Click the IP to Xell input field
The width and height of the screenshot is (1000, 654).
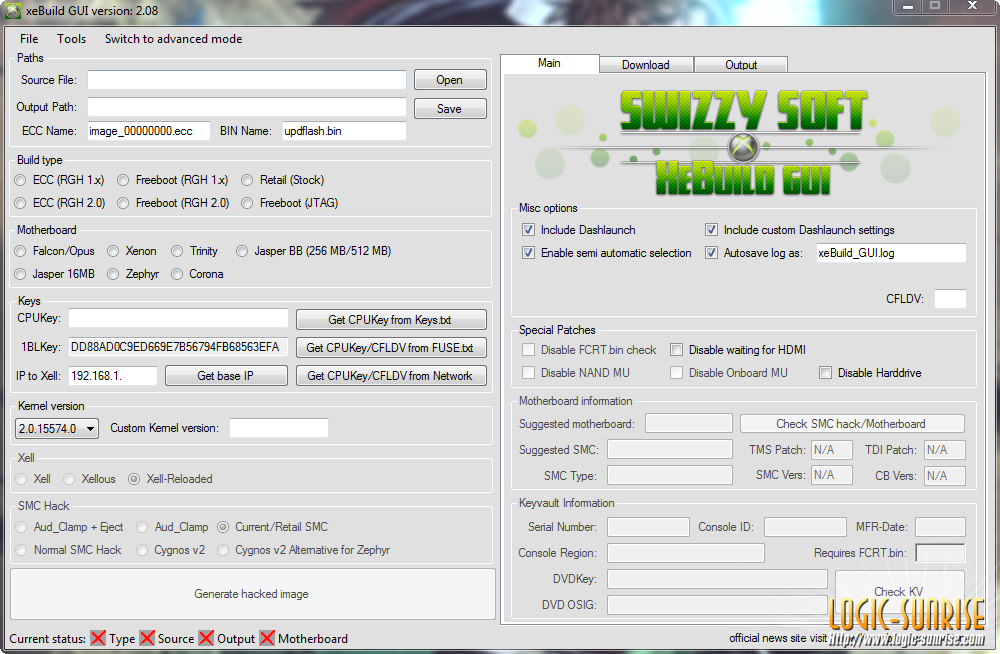coord(113,376)
